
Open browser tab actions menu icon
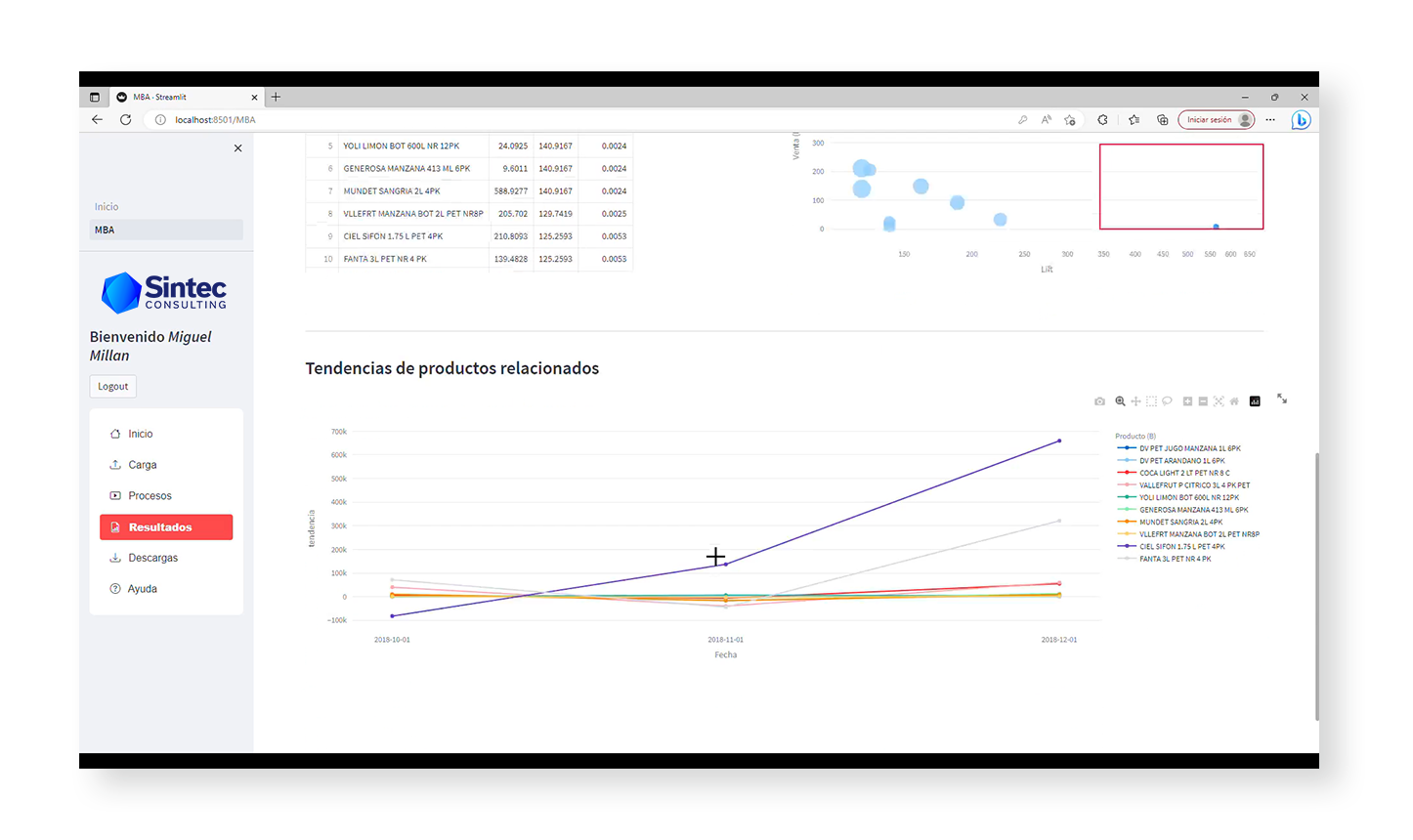95,97
